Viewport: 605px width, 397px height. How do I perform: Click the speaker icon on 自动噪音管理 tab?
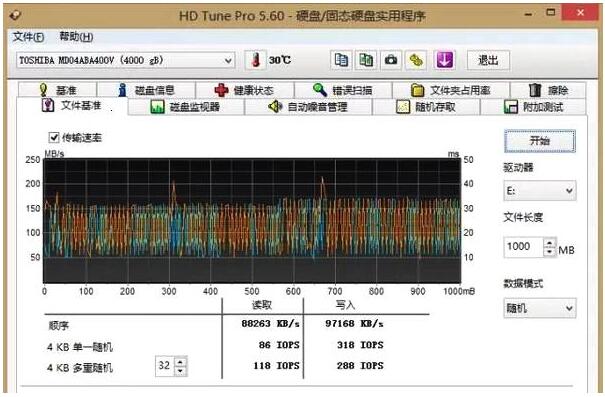[x=275, y=106]
